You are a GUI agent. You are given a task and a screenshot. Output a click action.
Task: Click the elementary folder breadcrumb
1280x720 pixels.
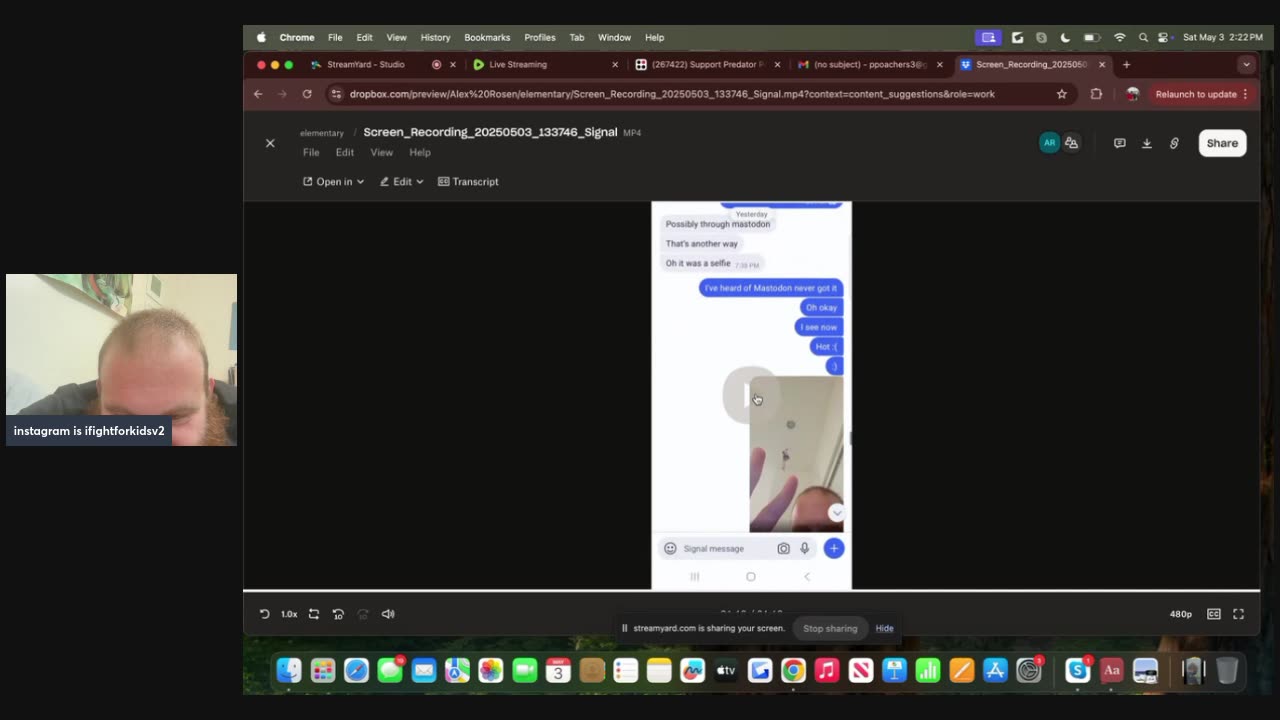click(322, 133)
